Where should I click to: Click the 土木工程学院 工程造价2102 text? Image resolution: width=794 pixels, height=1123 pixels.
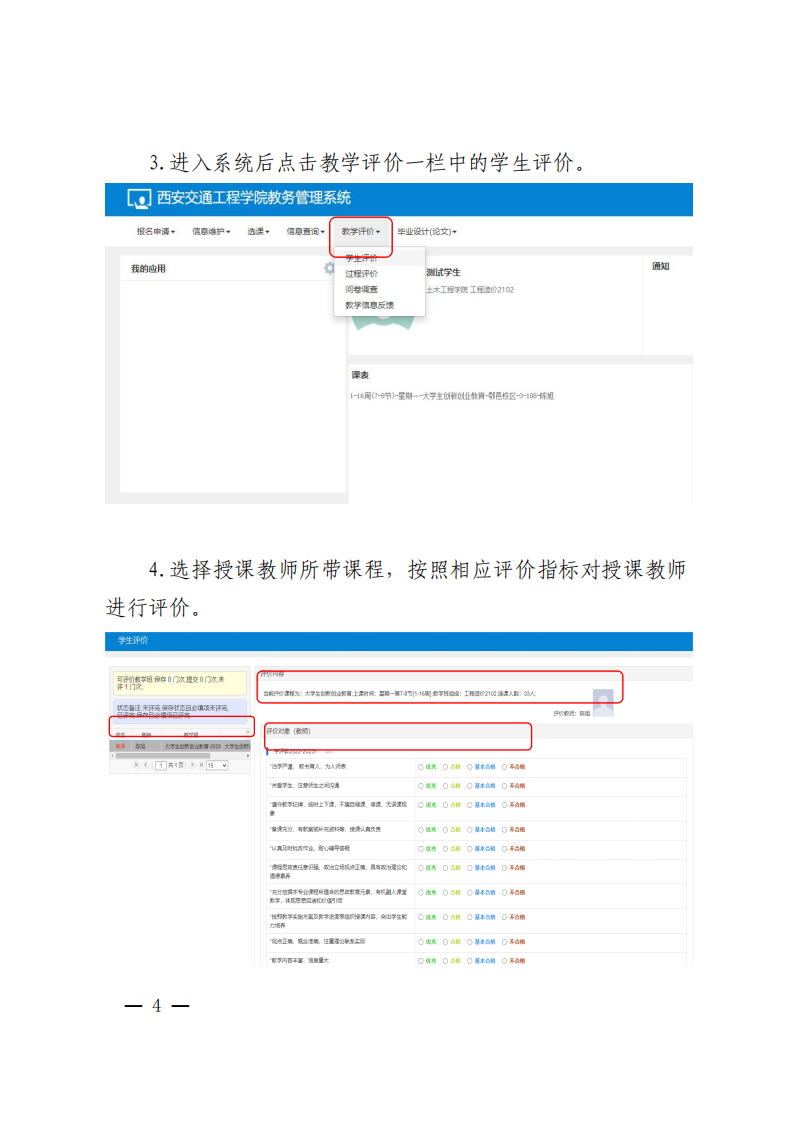[x=470, y=289]
